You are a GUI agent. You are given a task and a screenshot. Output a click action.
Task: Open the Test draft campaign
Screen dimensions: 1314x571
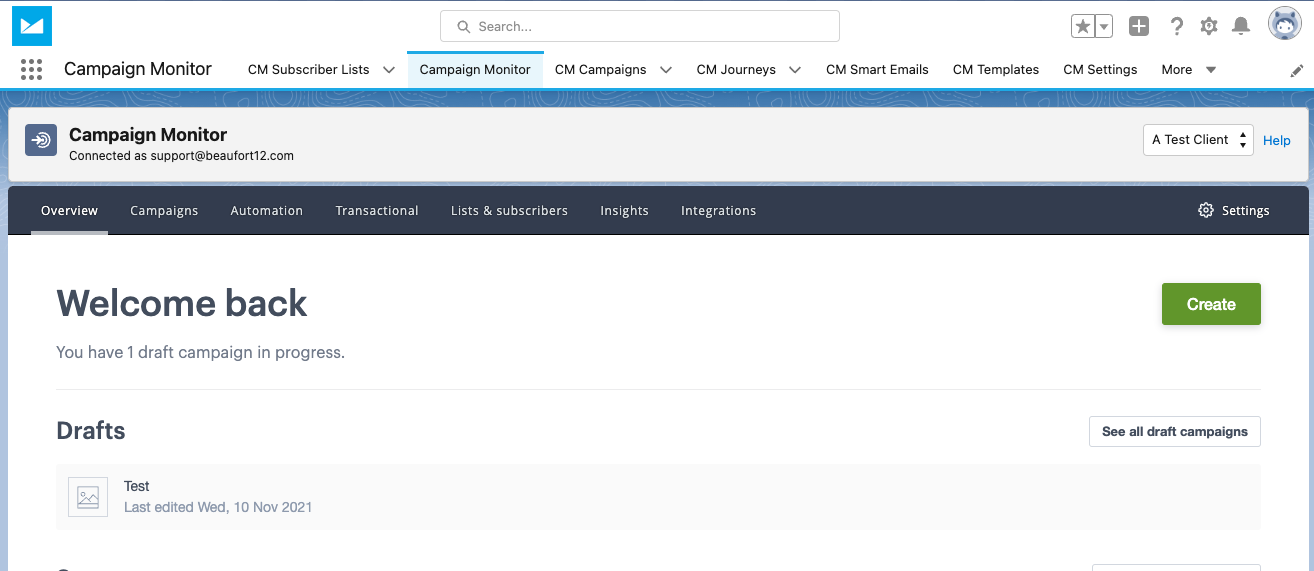658,497
